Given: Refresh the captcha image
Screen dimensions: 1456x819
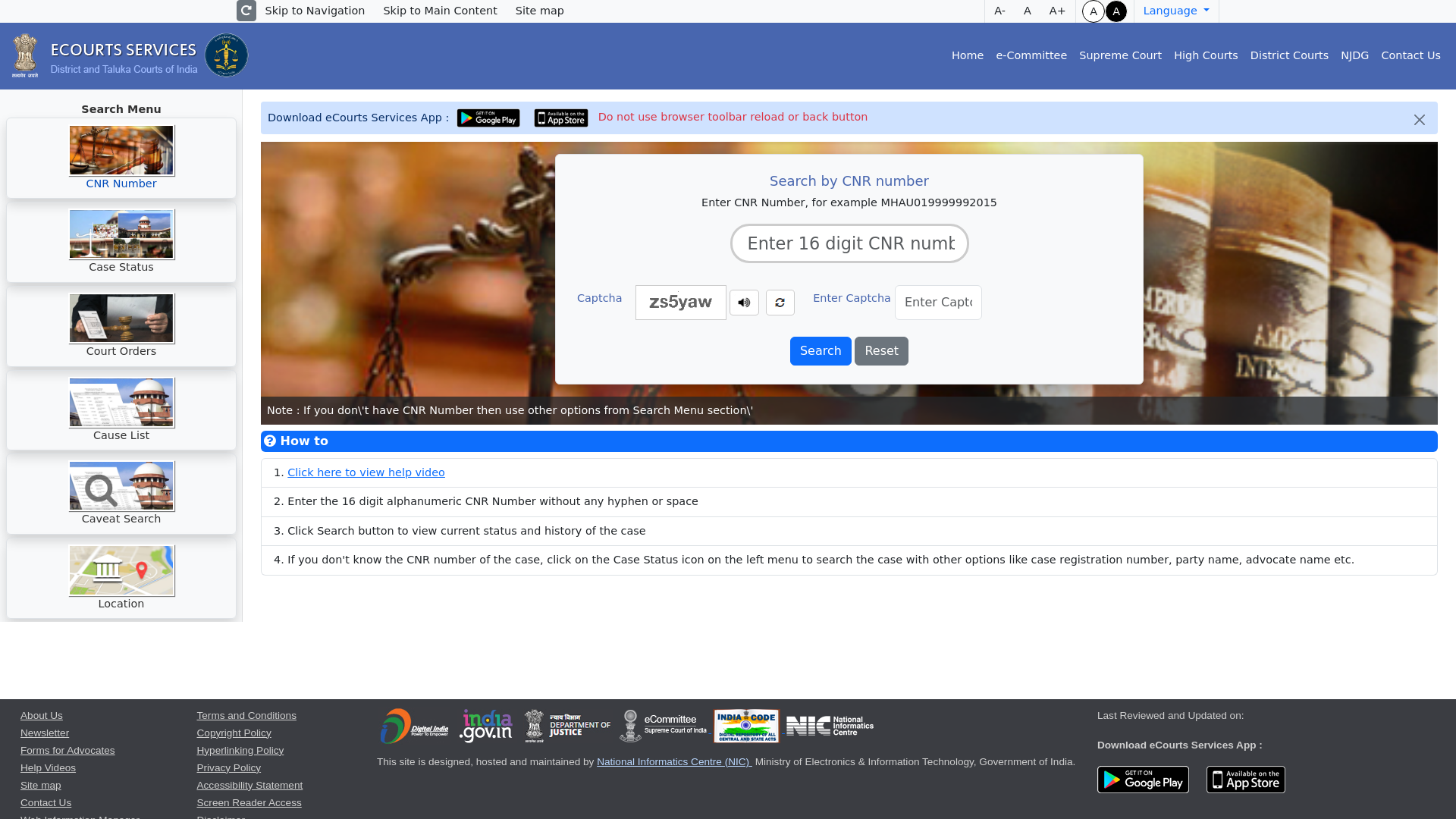Looking at the screenshot, I should click(x=780, y=303).
